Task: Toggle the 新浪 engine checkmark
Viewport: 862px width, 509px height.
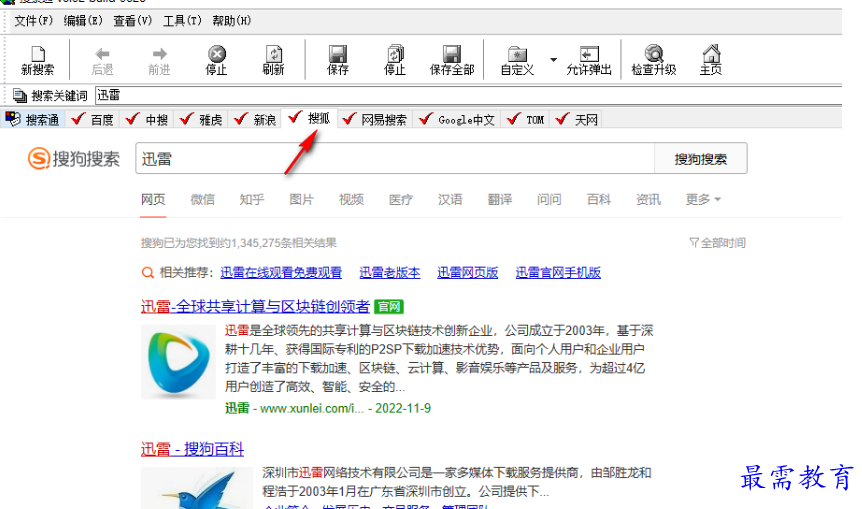Action: tap(241, 119)
